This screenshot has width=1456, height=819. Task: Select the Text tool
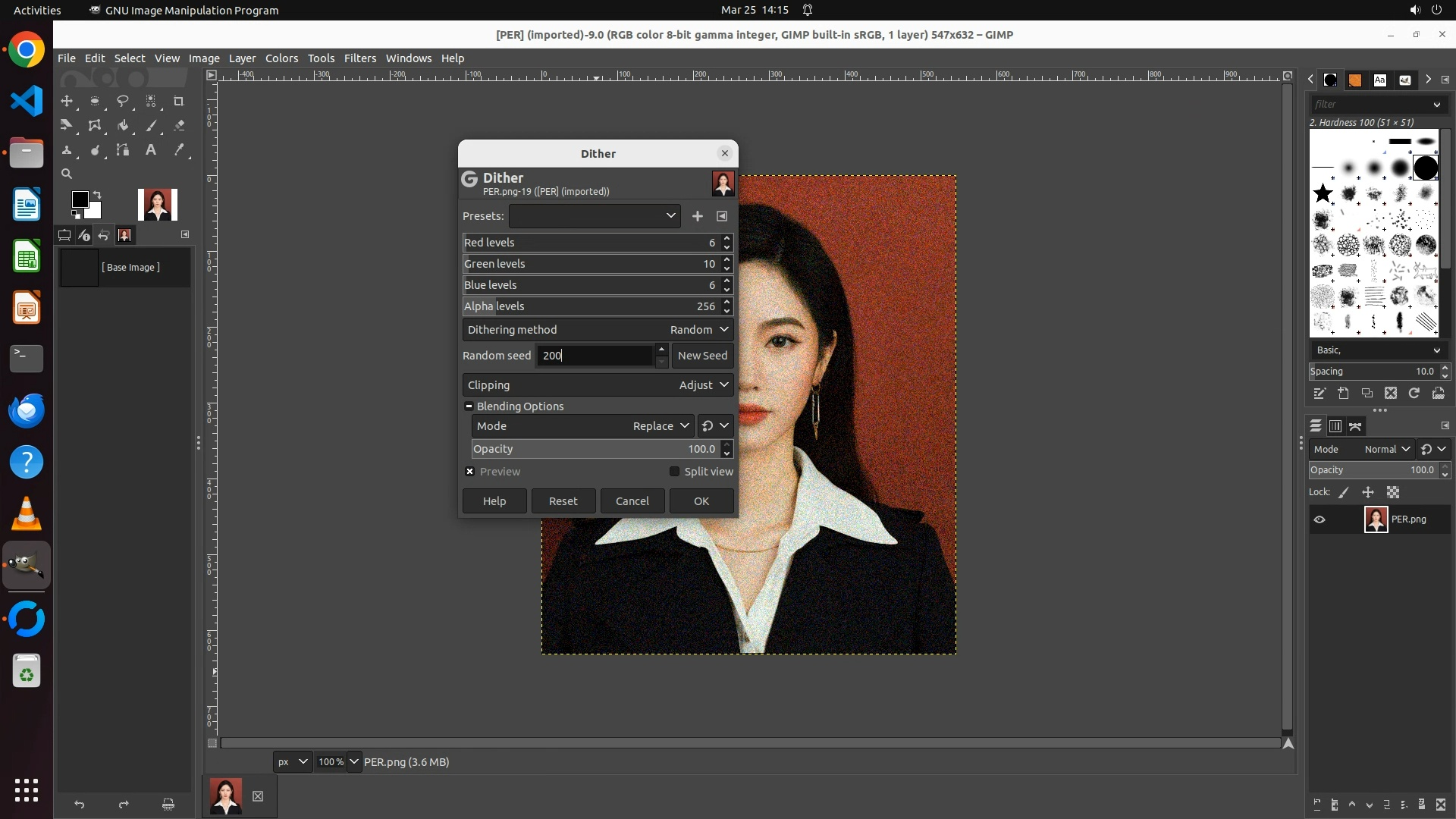151,150
